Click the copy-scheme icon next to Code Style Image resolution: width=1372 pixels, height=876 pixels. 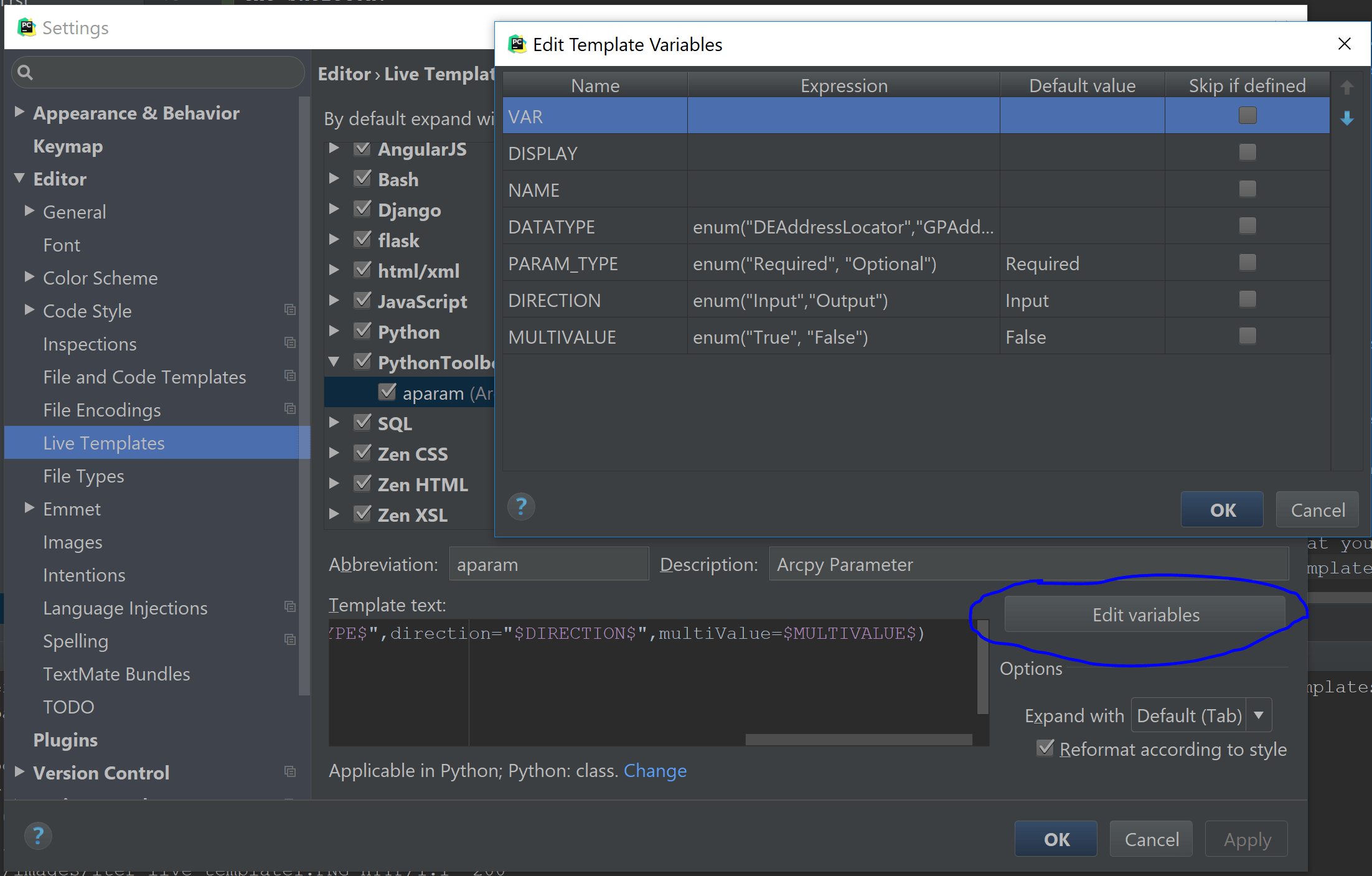pos(289,309)
